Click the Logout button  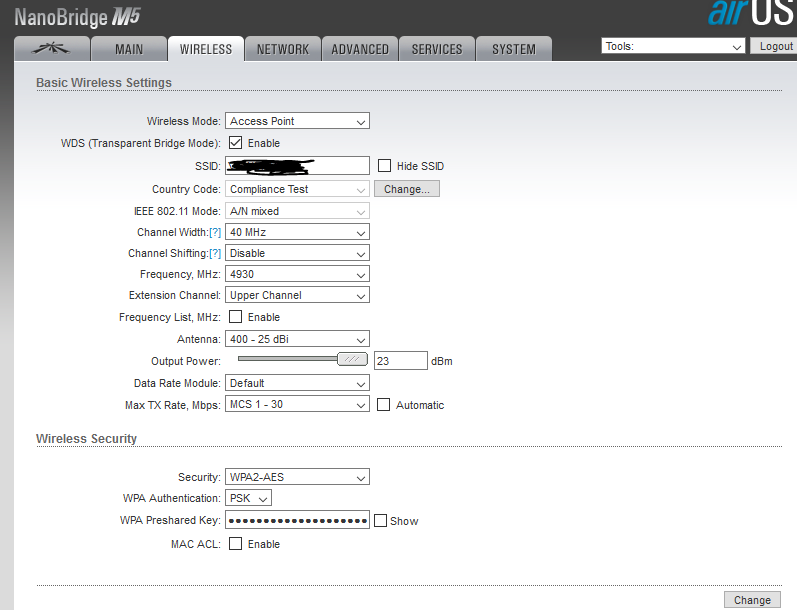click(775, 46)
